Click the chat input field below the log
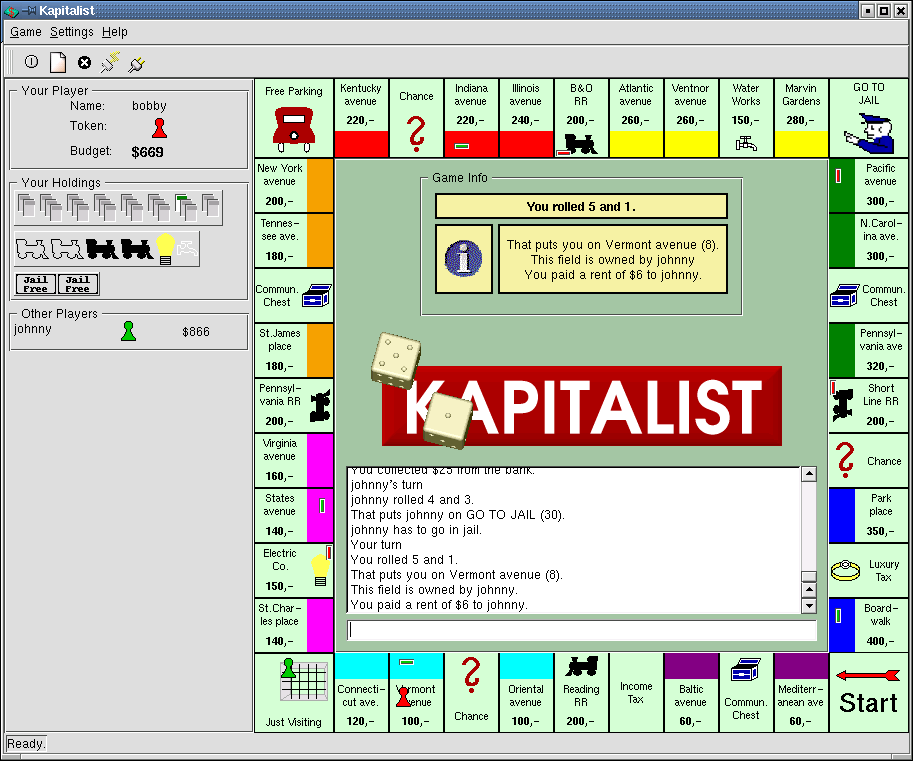913x761 pixels. [581, 630]
